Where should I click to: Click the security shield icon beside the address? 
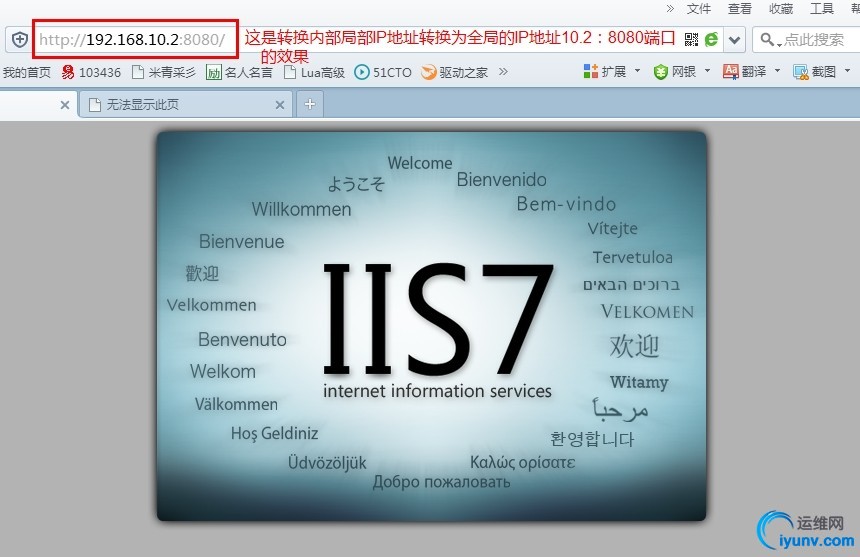20,39
